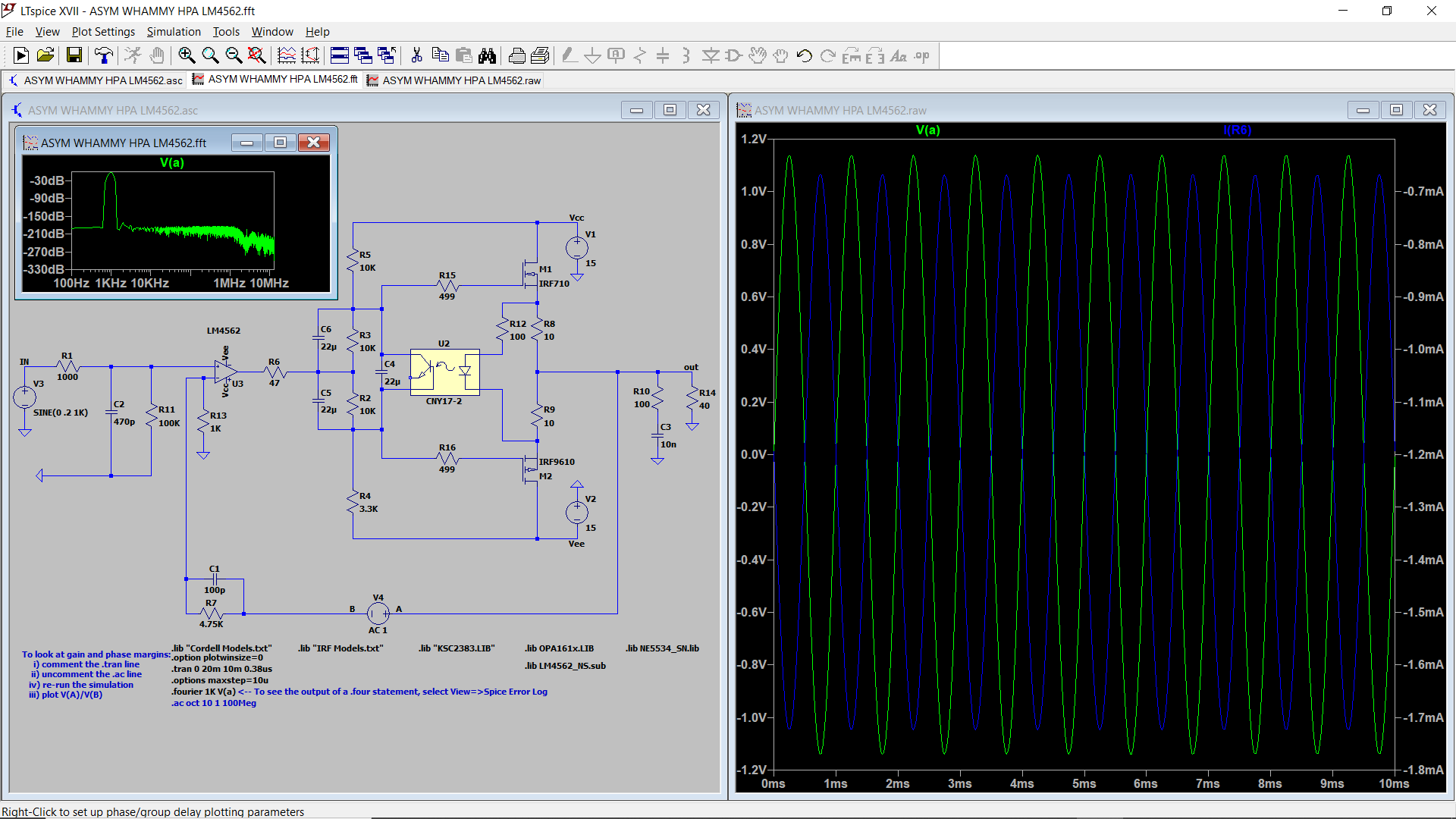Click the Zoom in magnifier icon
This screenshot has height=819, width=1456.
point(187,55)
